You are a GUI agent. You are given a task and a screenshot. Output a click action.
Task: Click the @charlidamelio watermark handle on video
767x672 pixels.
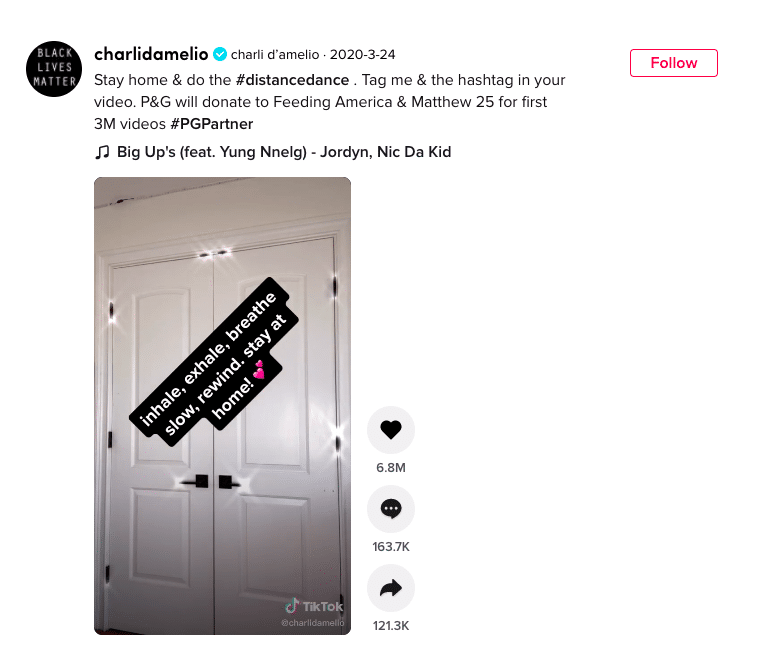[313, 623]
